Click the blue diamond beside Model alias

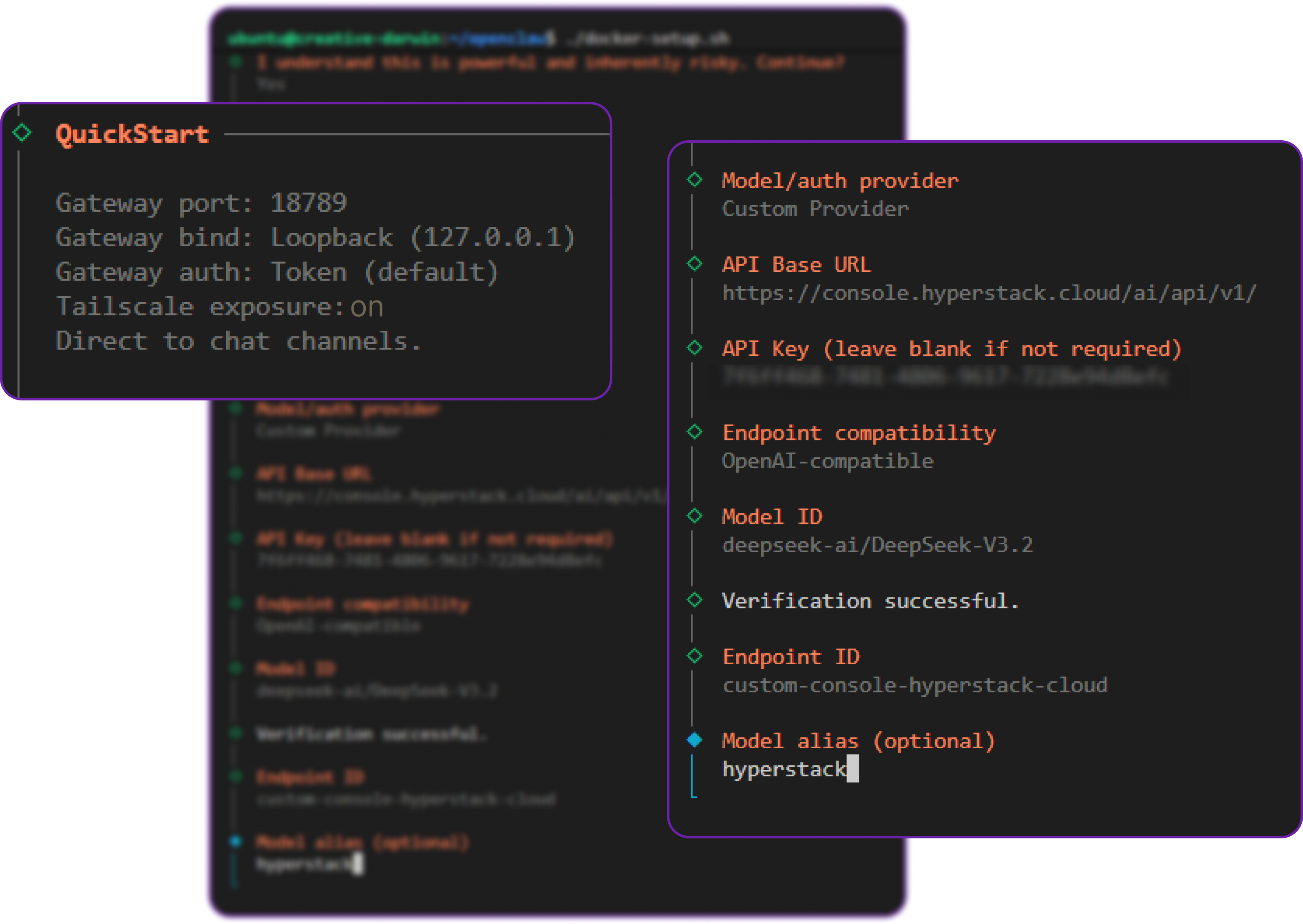694,740
